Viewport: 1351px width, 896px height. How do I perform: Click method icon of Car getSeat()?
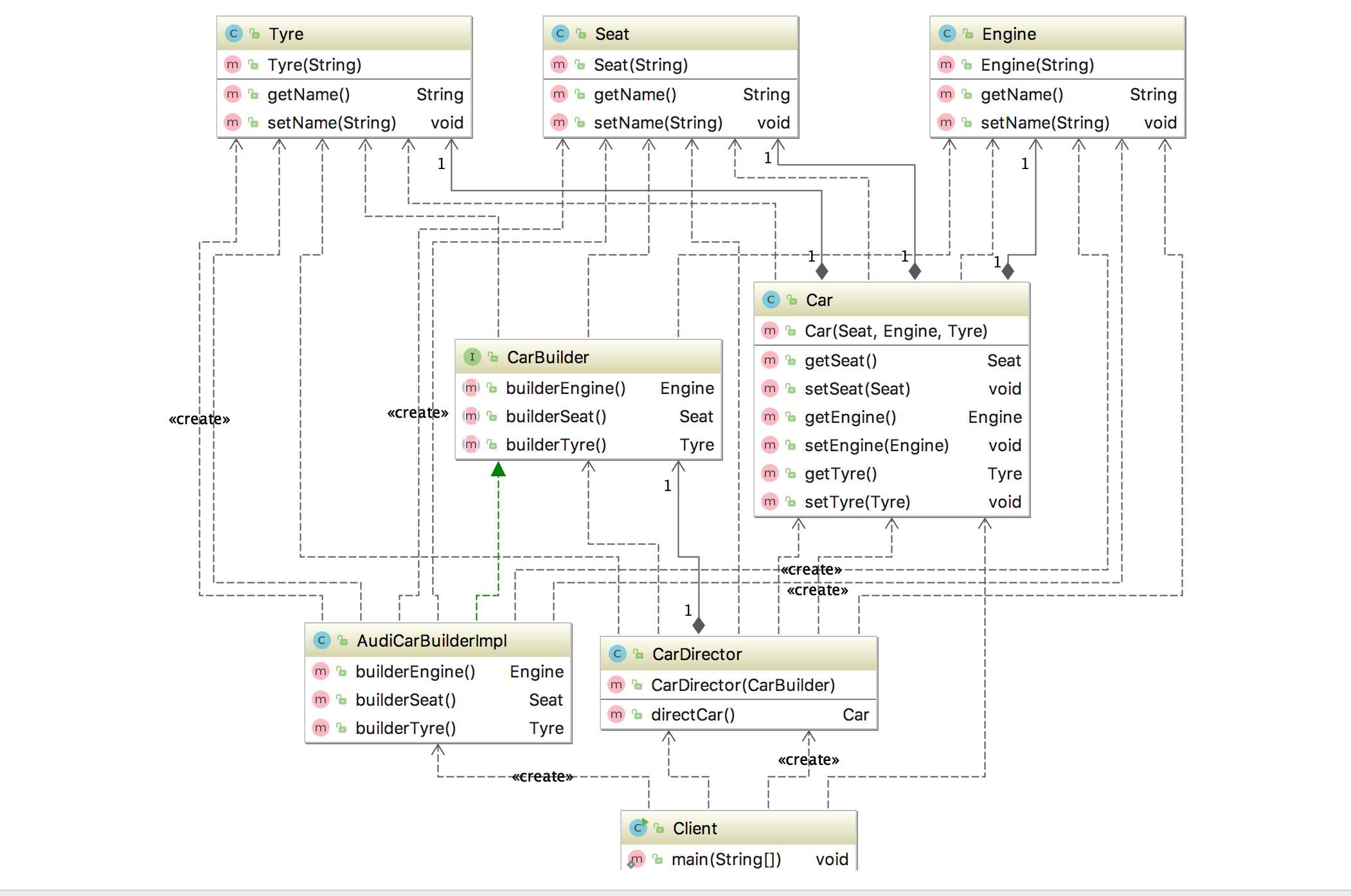(770, 360)
